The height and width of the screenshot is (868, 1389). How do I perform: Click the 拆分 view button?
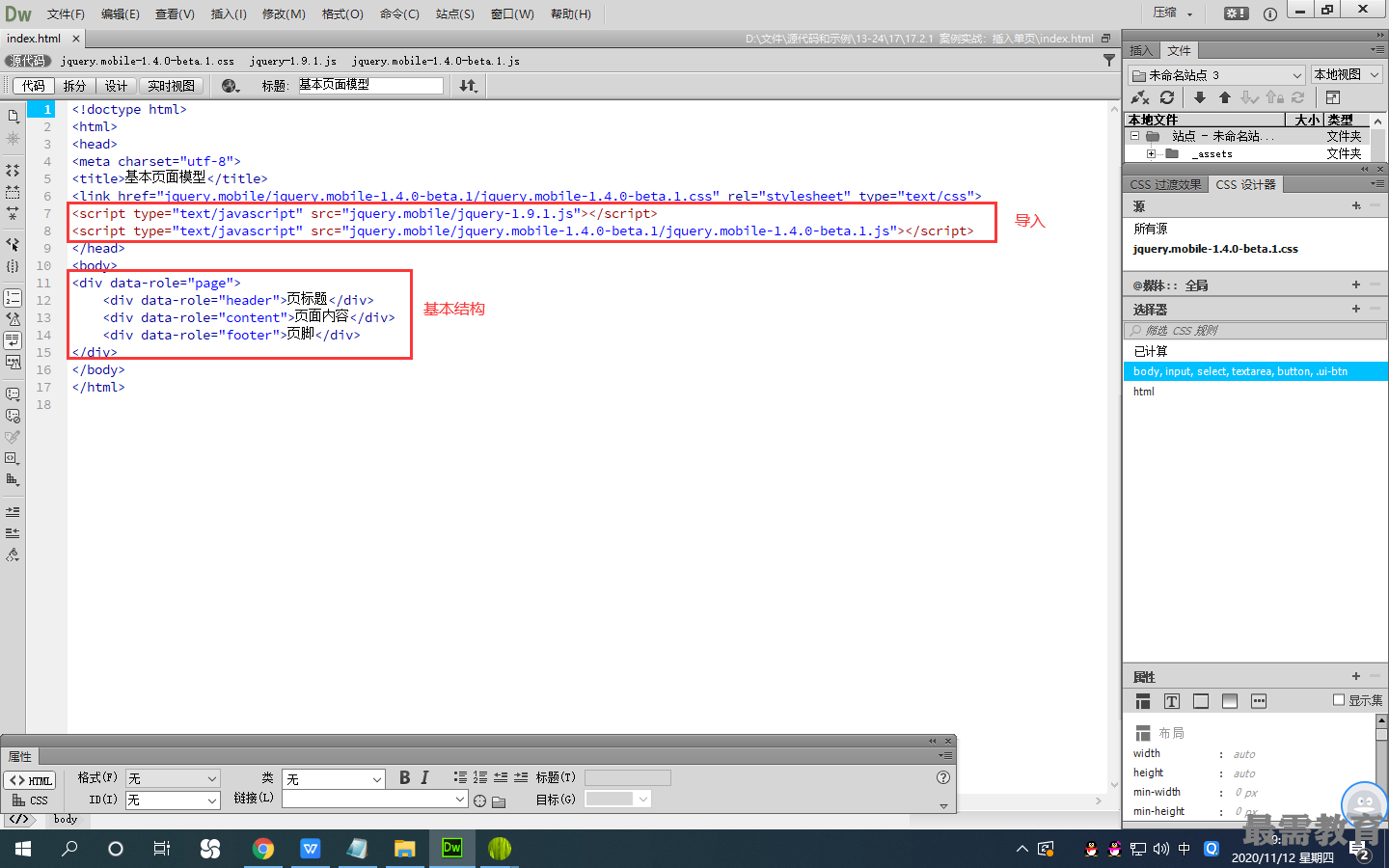74,86
